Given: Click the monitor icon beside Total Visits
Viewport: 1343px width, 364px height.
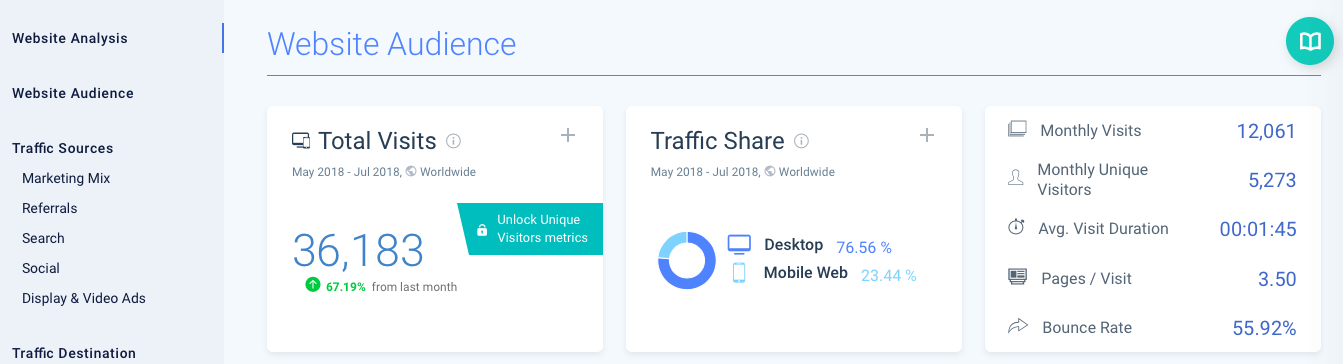Looking at the screenshot, I should [x=301, y=141].
